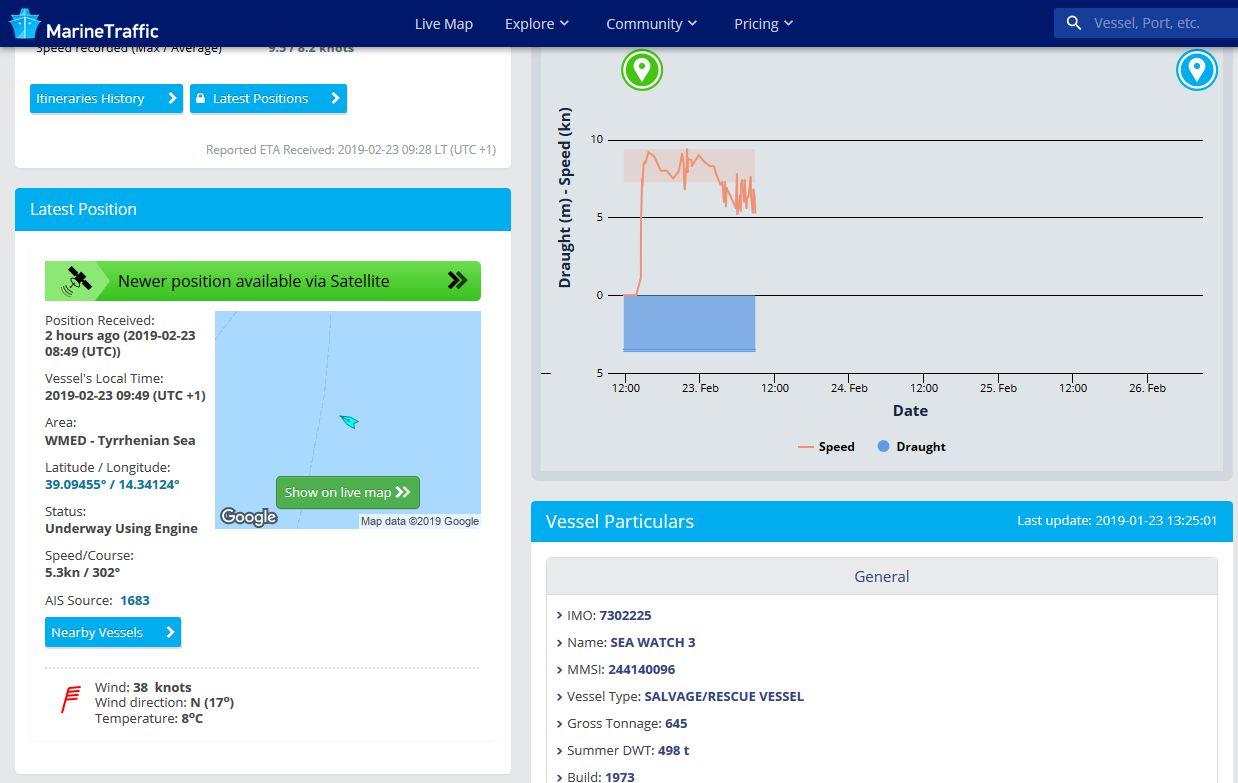Image resolution: width=1238 pixels, height=783 pixels.
Task: Click Newer position available via Satellite
Action: coord(263,281)
